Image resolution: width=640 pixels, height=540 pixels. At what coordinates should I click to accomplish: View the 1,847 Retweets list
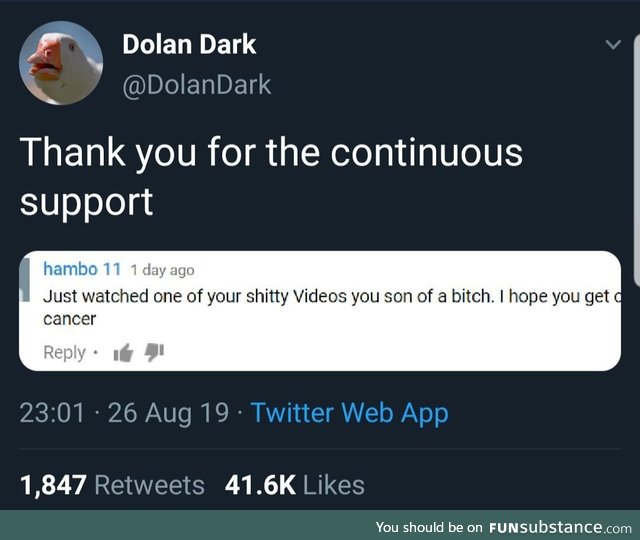(112, 485)
